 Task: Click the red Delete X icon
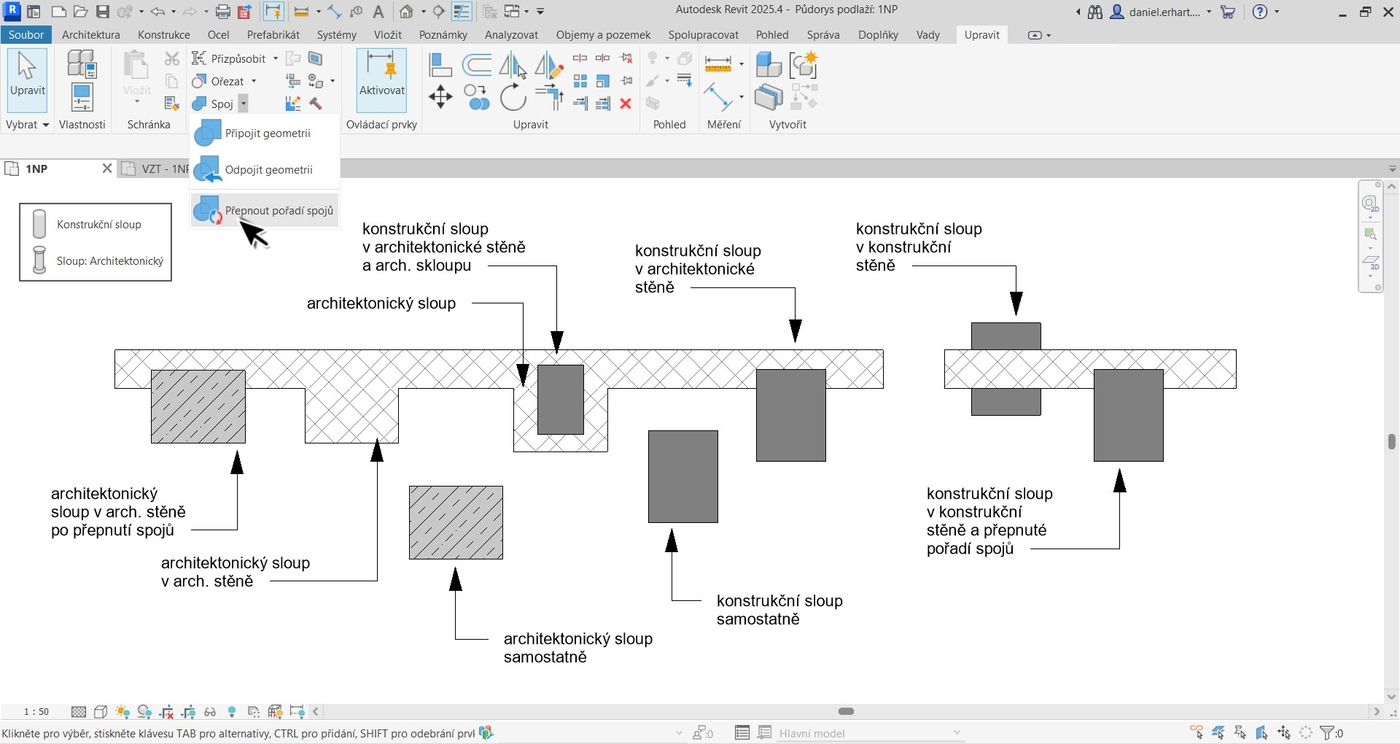click(626, 103)
